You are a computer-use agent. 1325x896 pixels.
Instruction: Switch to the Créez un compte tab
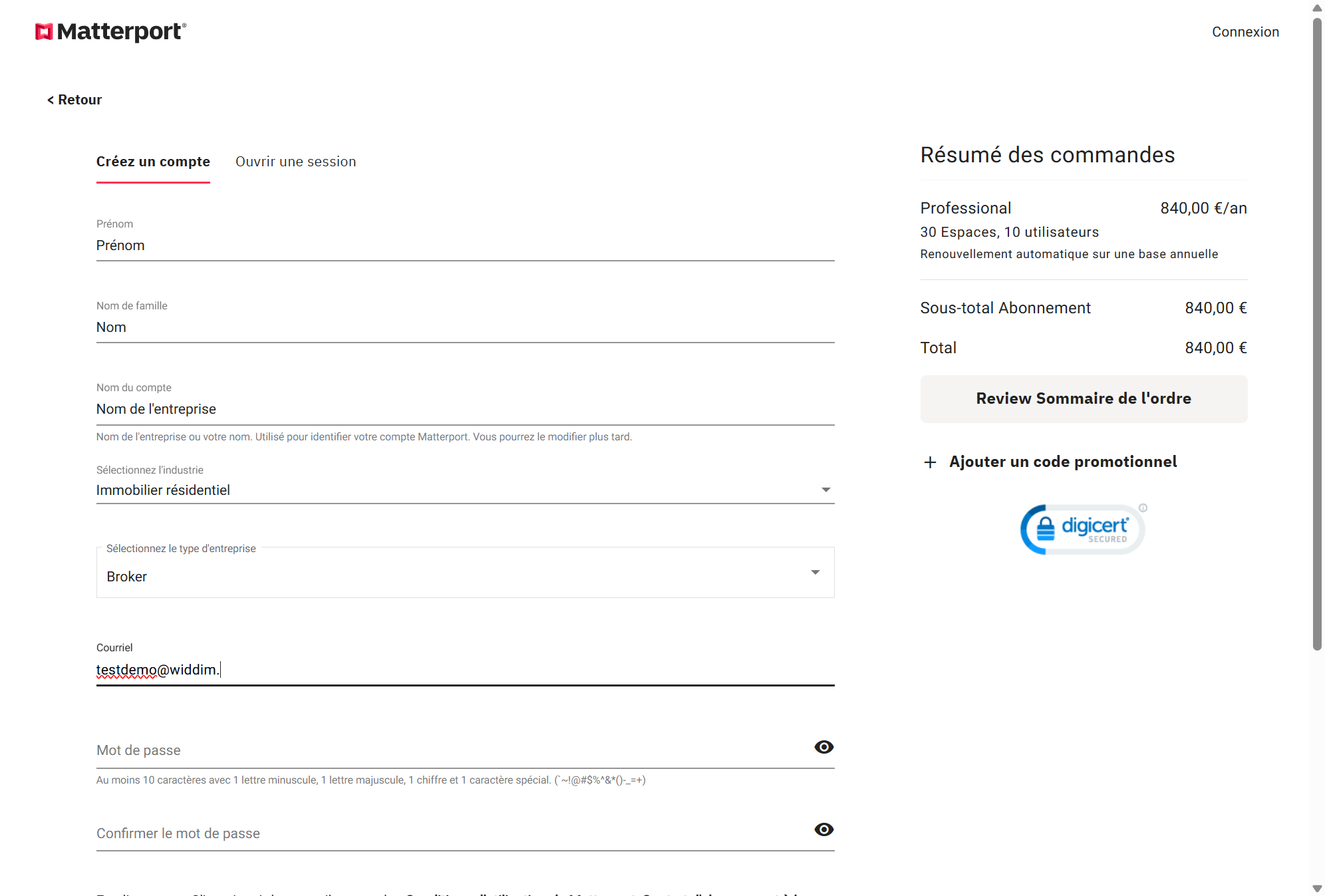[x=153, y=162]
